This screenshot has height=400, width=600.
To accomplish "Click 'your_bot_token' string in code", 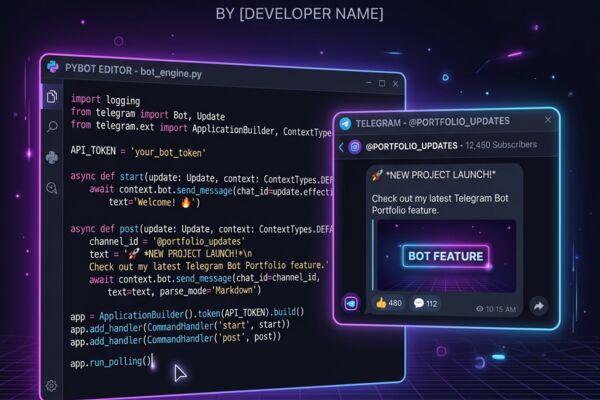I will (x=168, y=152).
